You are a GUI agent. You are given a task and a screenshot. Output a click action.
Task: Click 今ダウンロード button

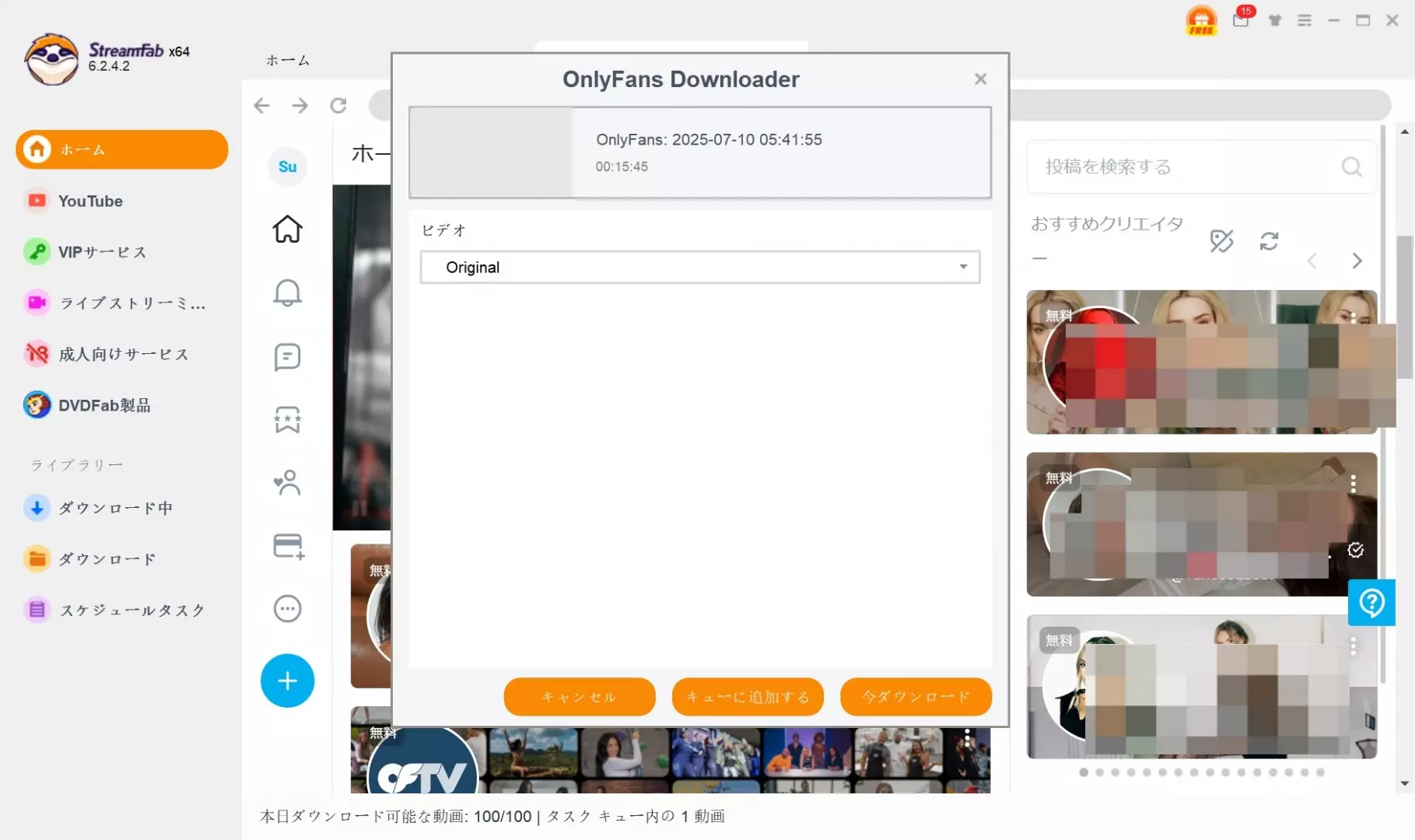coord(916,696)
